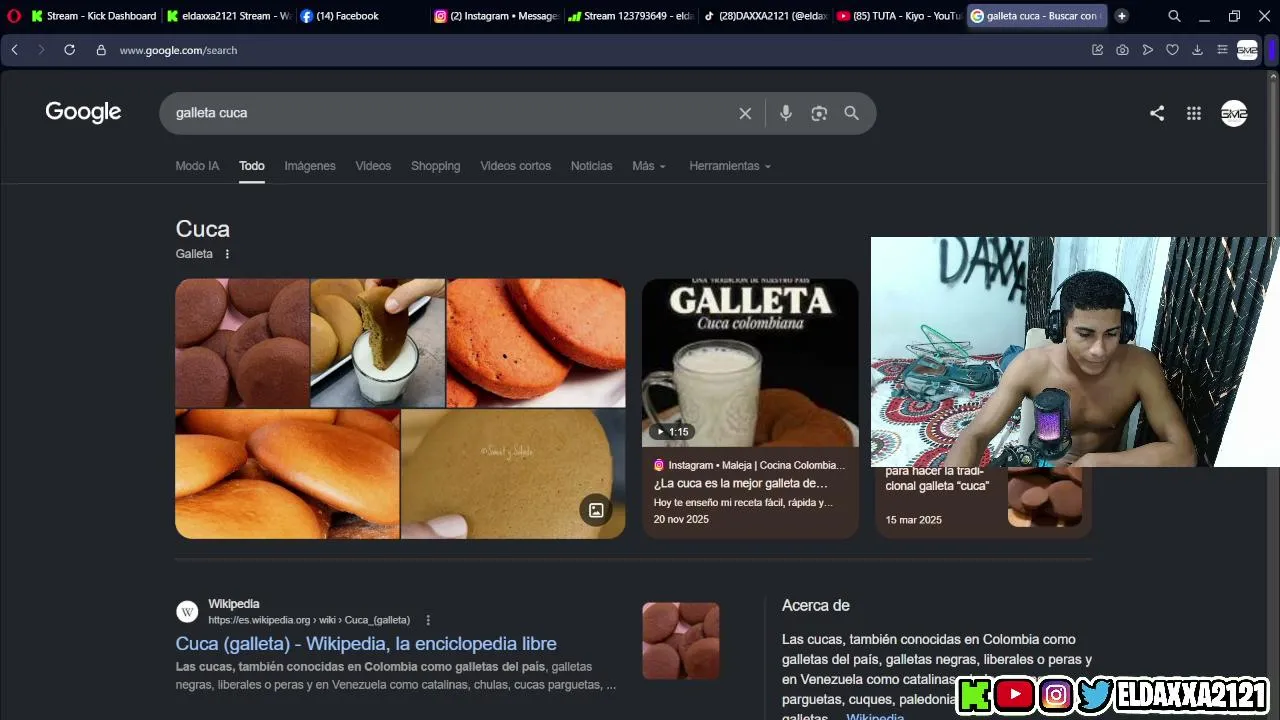Click the address bar URL www.google.com/search
1280x720 pixels.
coord(178,50)
